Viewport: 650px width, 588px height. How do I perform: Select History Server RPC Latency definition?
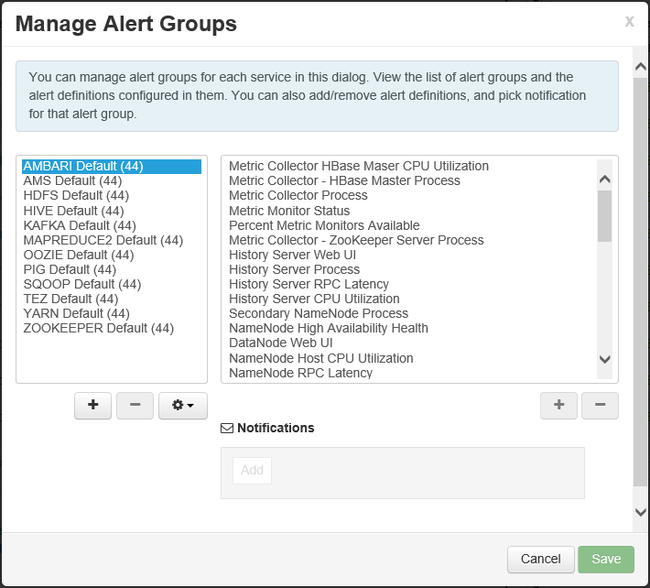click(x=308, y=284)
